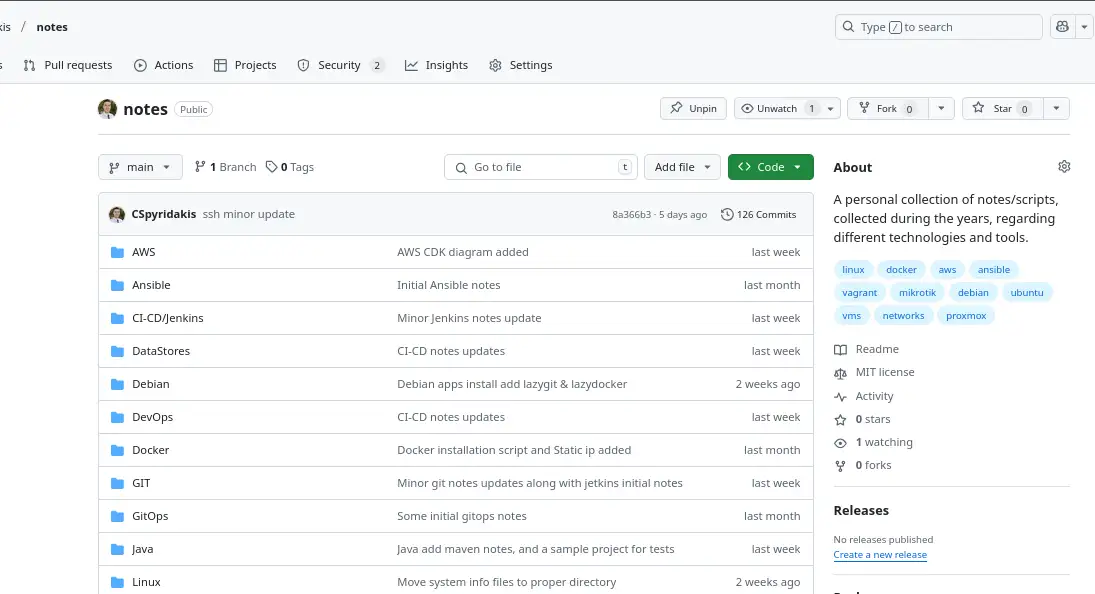Open the green Code dropdown
The height and width of the screenshot is (594, 1095).
[x=770, y=166]
